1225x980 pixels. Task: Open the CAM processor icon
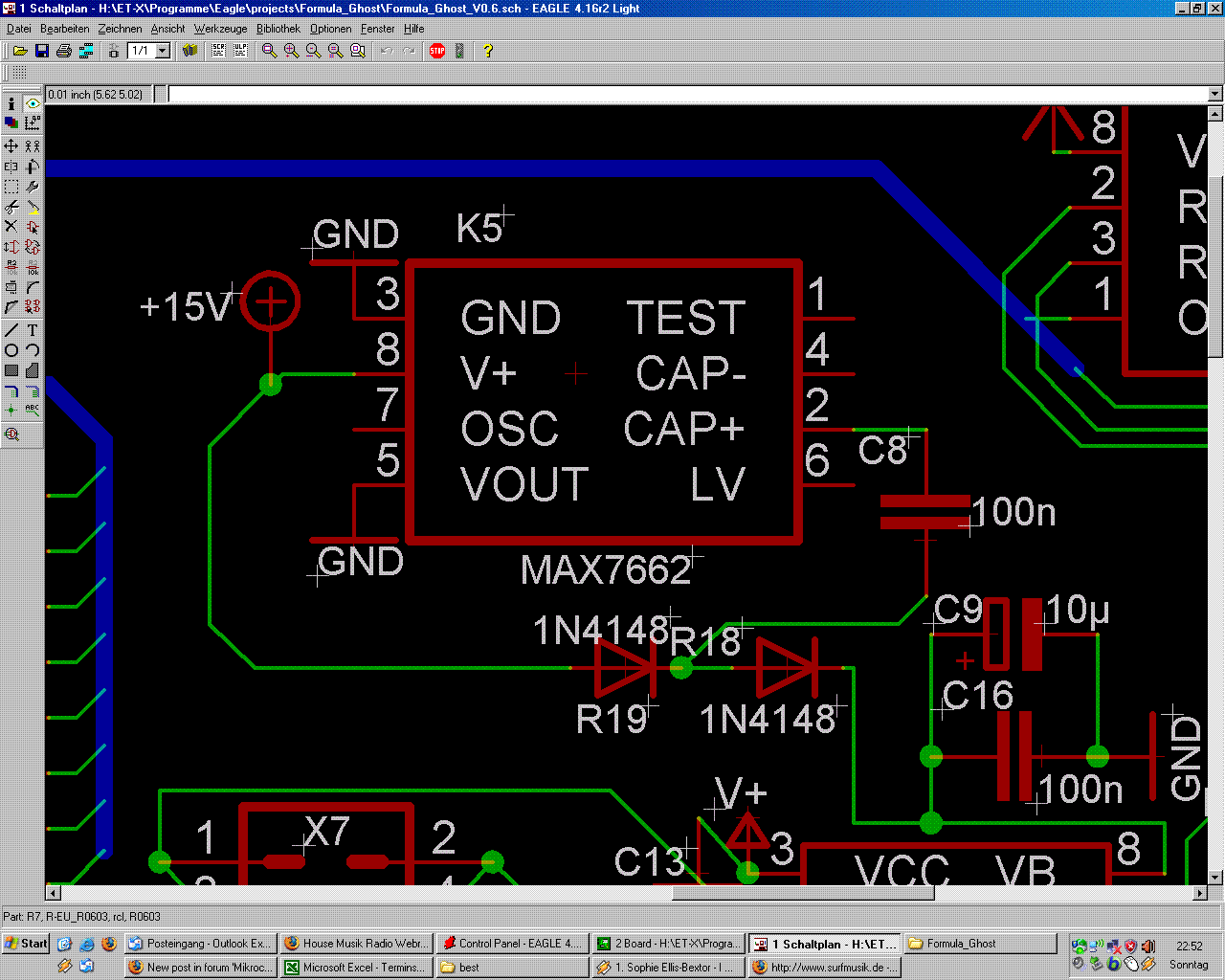coord(86,51)
